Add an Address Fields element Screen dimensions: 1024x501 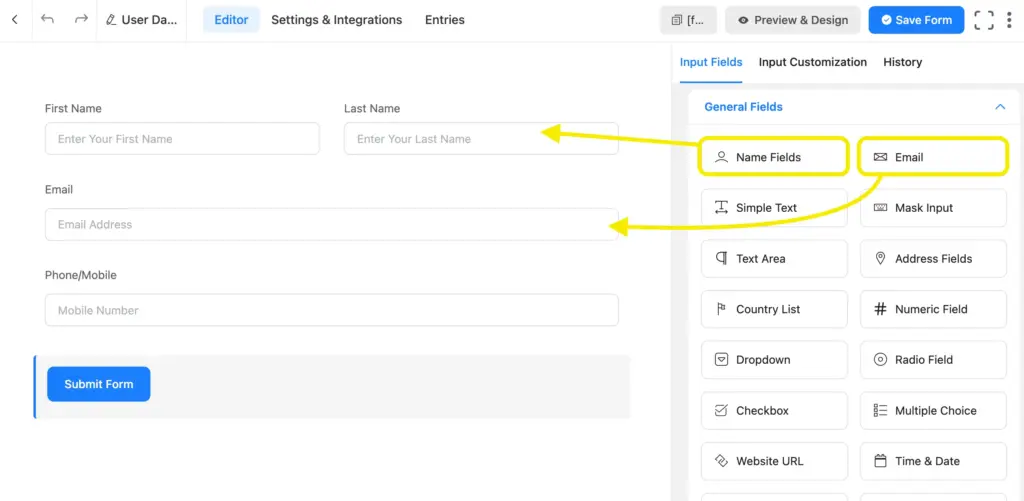click(933, 259)
